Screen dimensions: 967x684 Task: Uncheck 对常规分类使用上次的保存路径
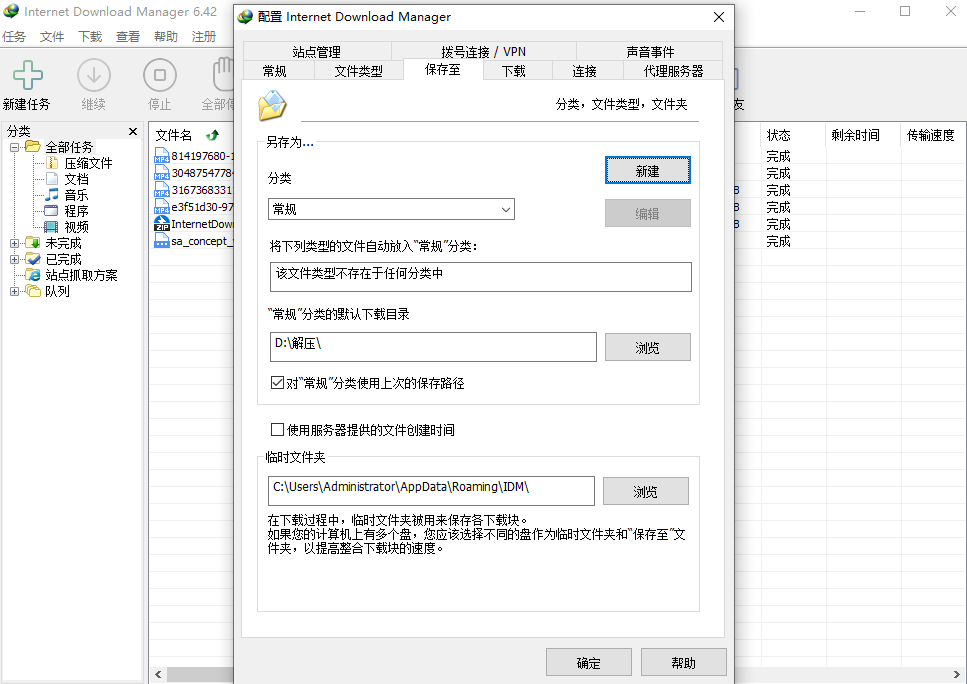[277, 382]
